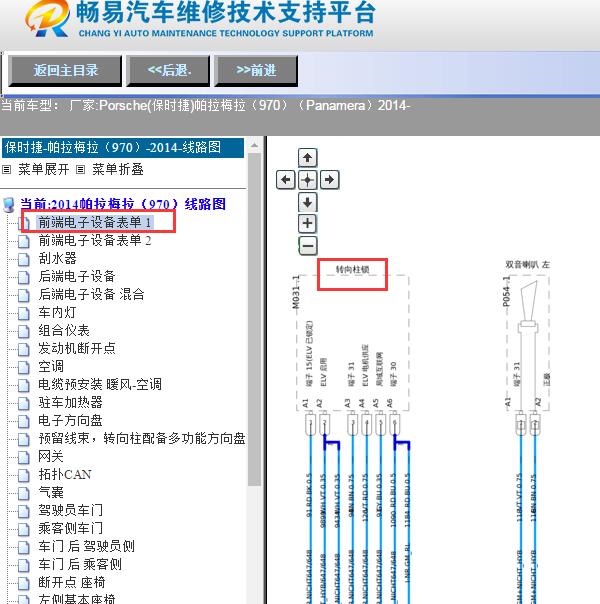
Task: Pan the diagram up with the up arrow
Action: click(x=307, y=158)
